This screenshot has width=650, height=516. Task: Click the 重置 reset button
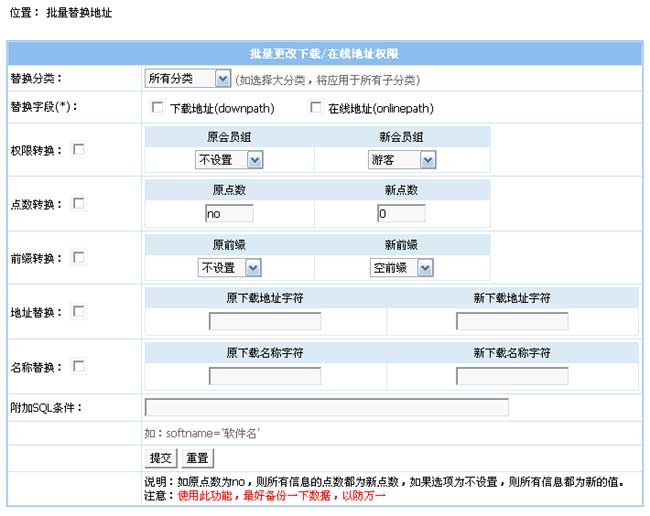coord(196,458)
